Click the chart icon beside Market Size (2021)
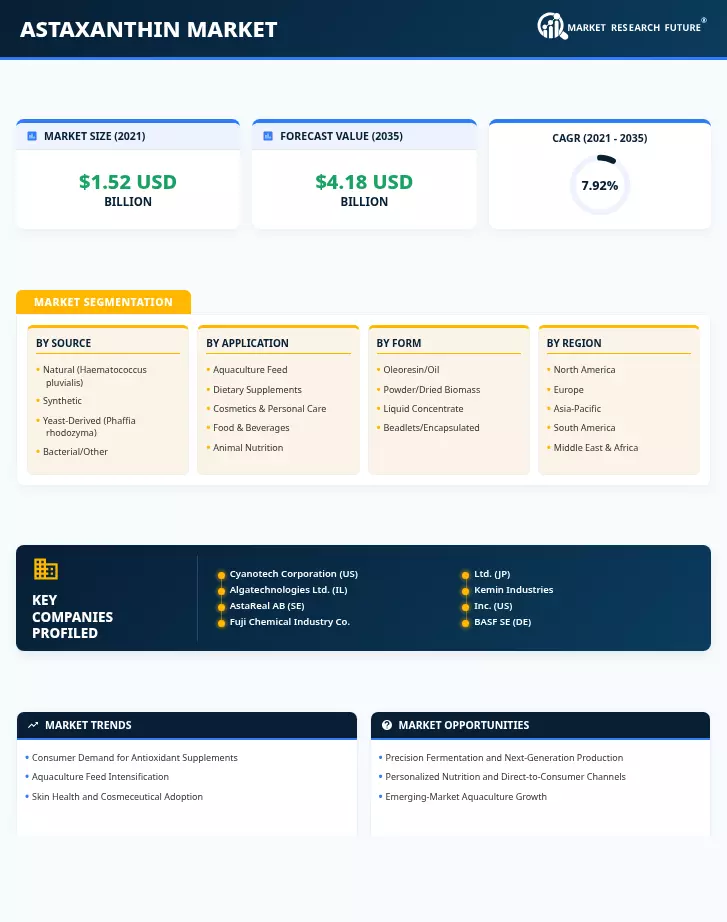The height and width of the screenshot is (922, 727). tap(32, 136)
